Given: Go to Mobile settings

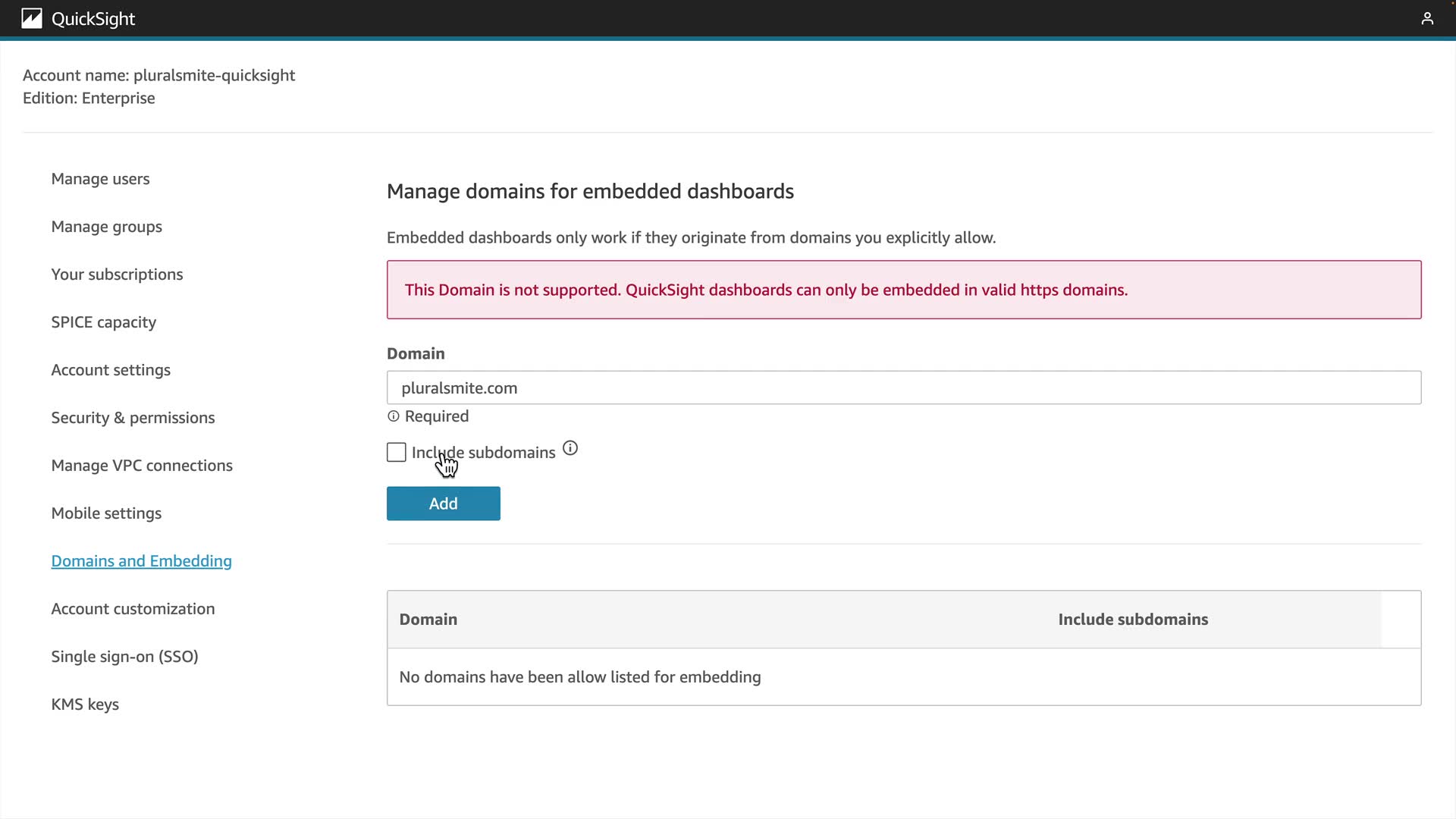Looking at the screenshot, I should tap(106, 513).
